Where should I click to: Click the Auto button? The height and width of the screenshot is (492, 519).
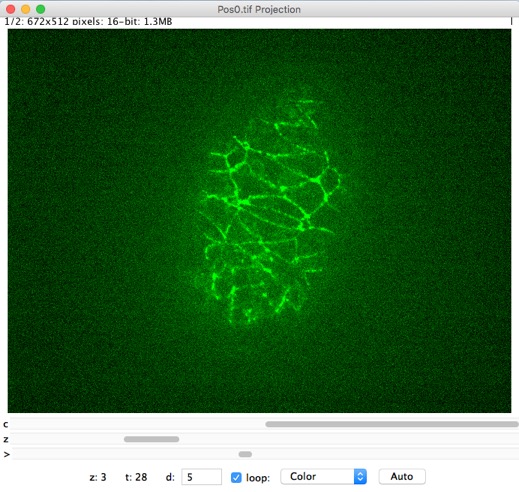click(x=402, y=477)
